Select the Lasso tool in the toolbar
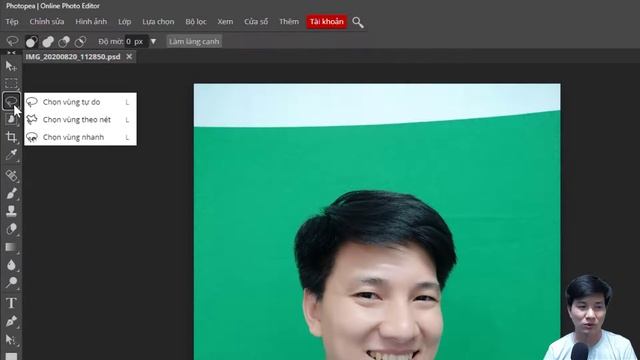This screenshot has height=360, width=640. point(11,101)
